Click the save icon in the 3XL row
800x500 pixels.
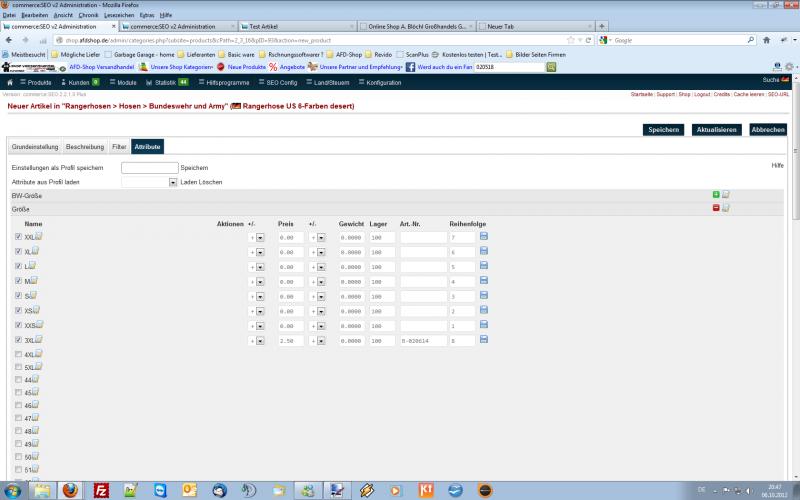pos(484,341)
